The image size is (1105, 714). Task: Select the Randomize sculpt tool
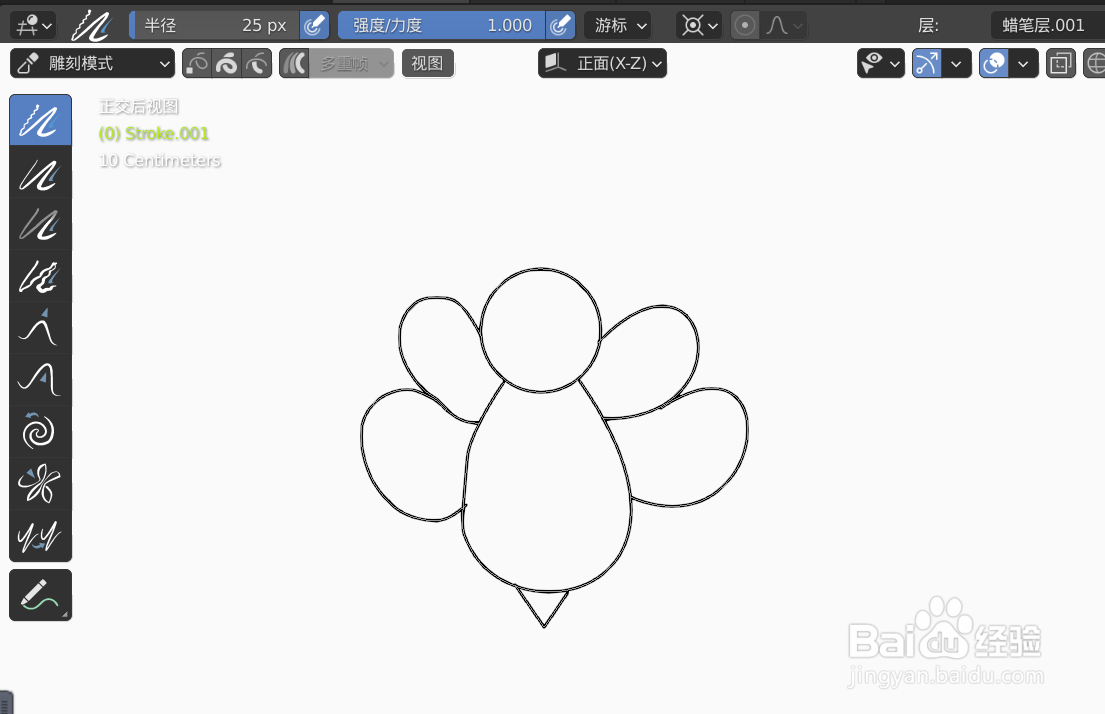tap(40, 276)
